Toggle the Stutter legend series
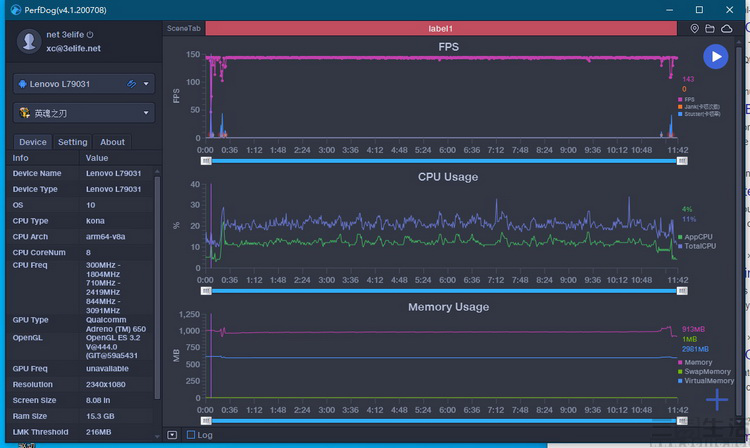The width and height of the screenshot is (750, 448). tap(699, 114)
